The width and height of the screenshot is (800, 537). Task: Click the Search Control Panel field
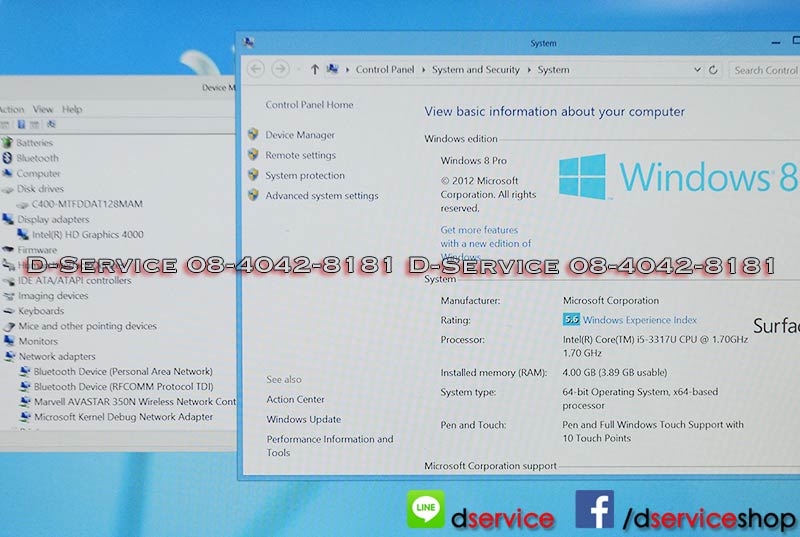(765, 70)
